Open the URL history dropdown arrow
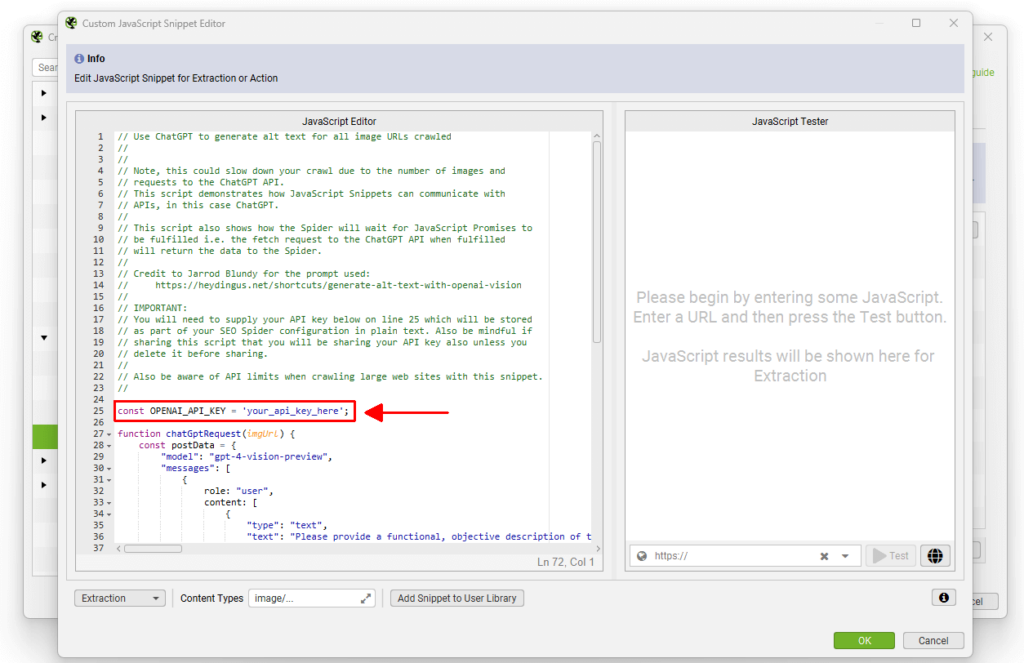This screenshot has height=663, width=1024. [846, 556]
